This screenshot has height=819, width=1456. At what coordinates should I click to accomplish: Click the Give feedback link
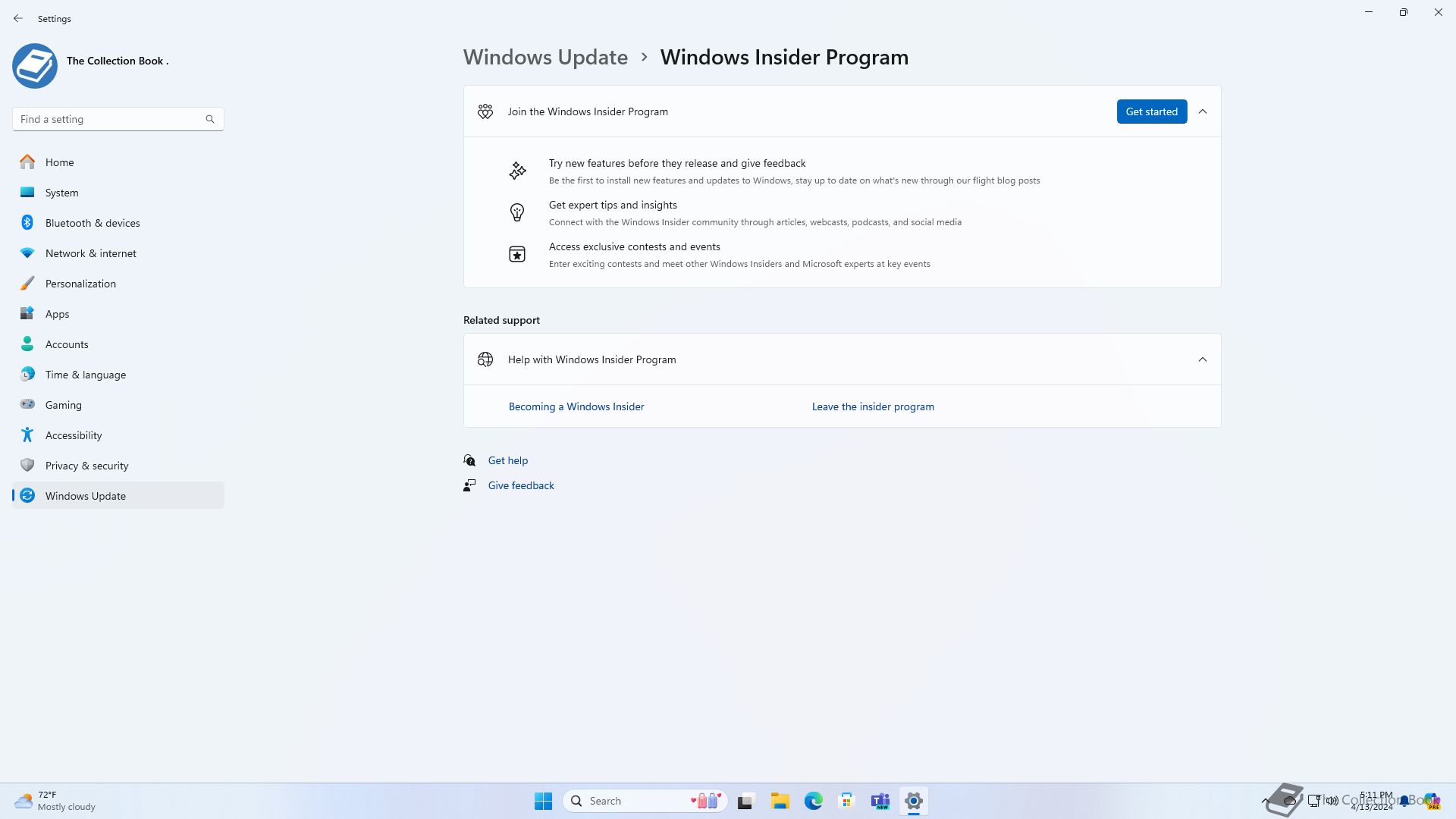point(521,485)
